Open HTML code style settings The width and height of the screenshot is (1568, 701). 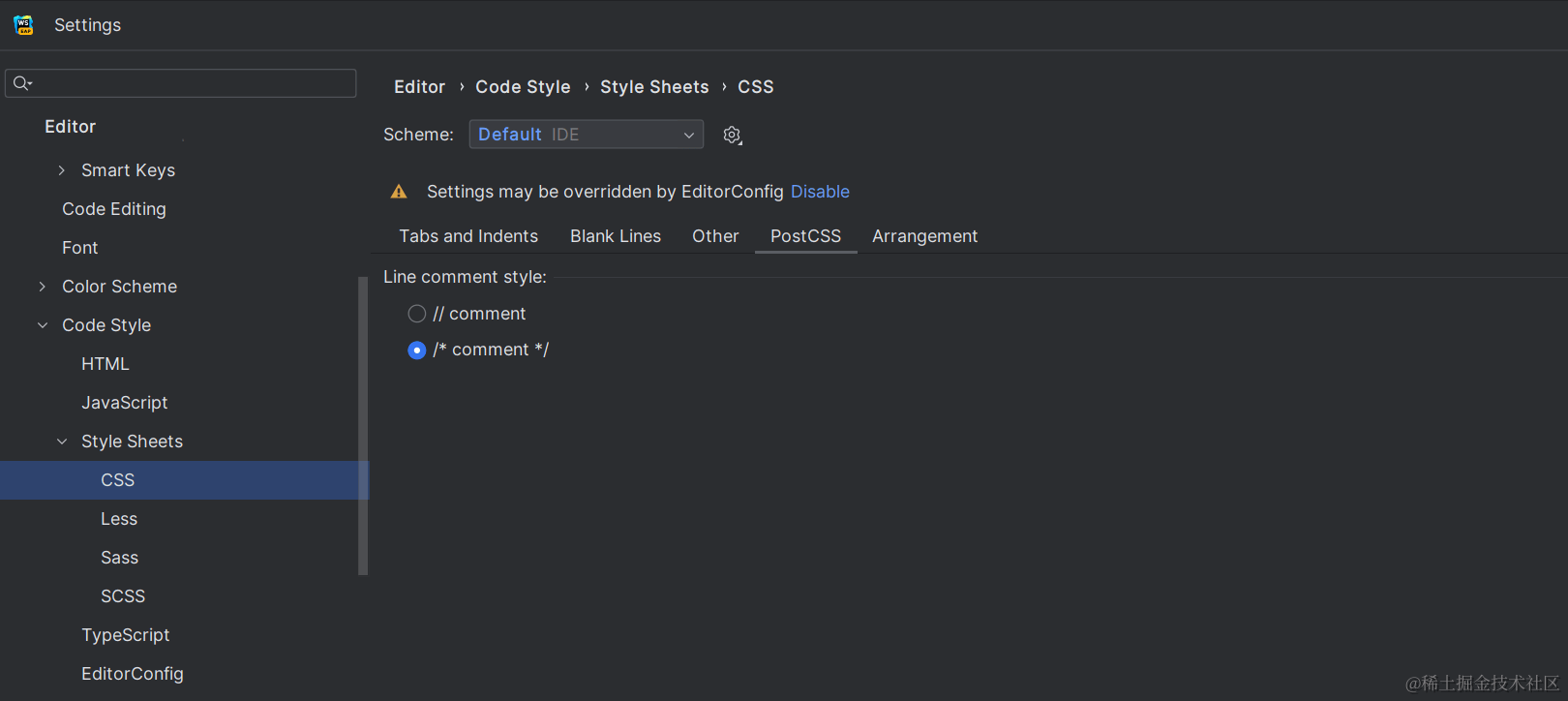pos(105,364)
